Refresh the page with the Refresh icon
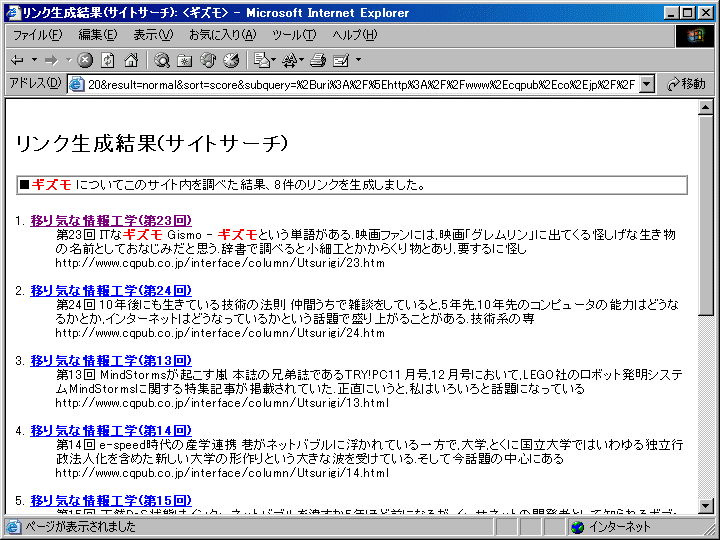This screenshot has height=540, width=720. [x=108, y=60]
